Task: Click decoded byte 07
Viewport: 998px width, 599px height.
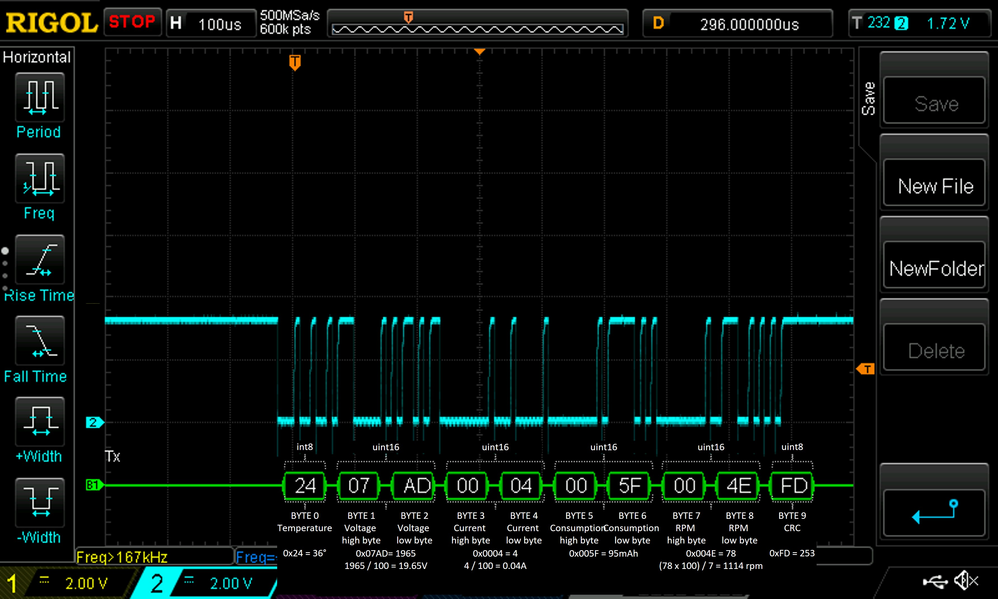Action: [x=358, y=486]
